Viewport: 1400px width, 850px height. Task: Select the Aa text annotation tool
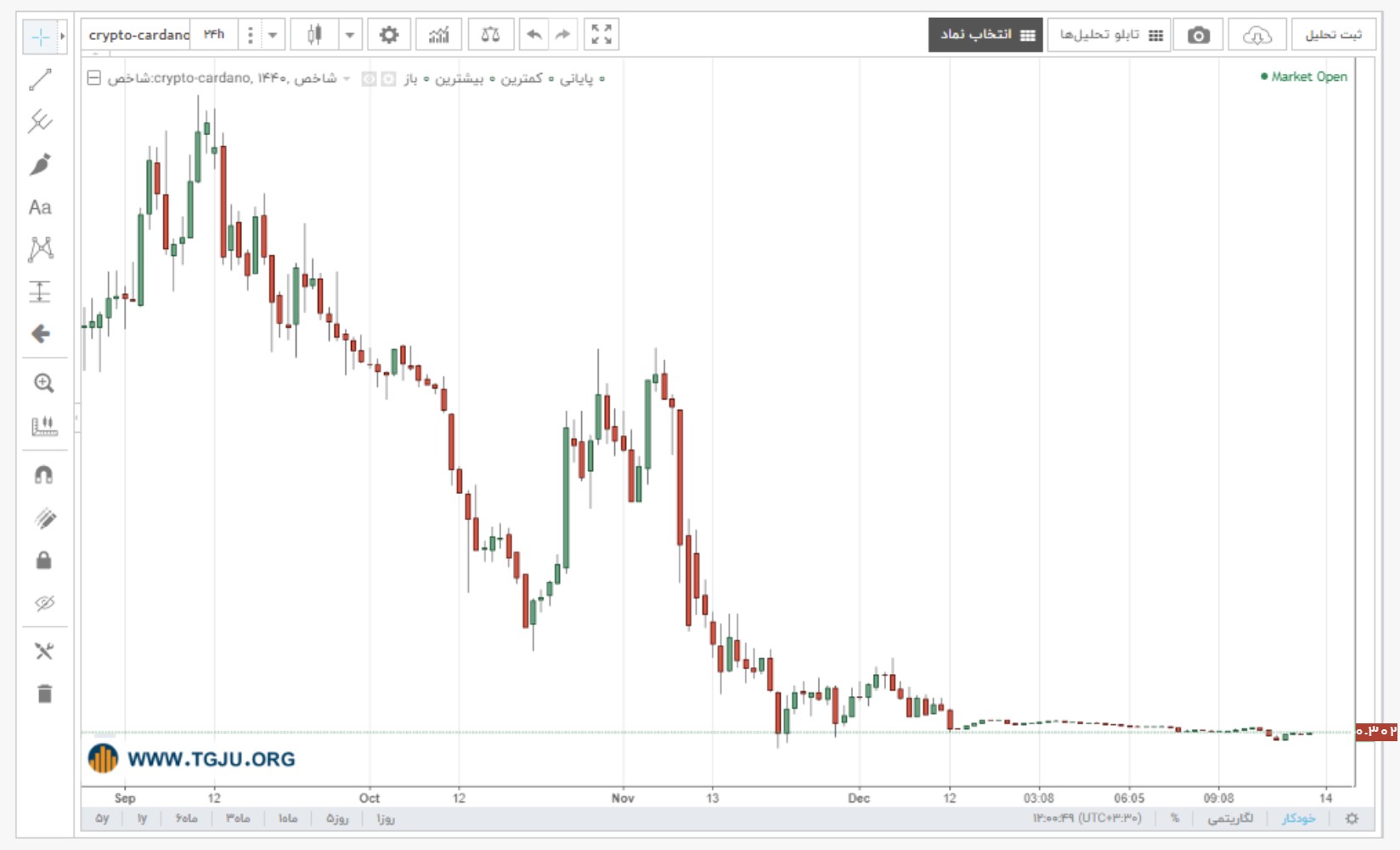tap(40, 207)
